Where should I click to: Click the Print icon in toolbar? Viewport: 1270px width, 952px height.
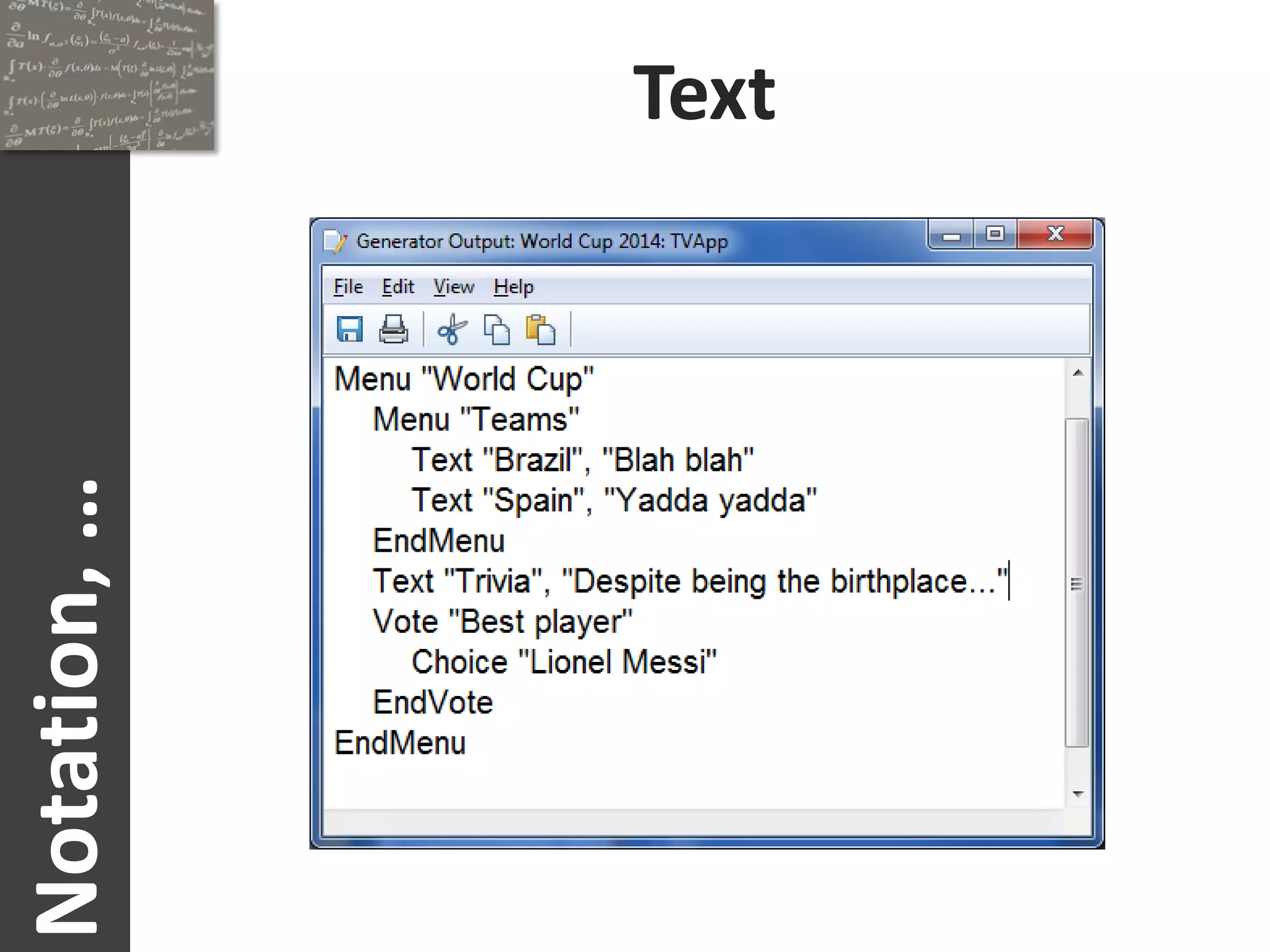(393, 329)
